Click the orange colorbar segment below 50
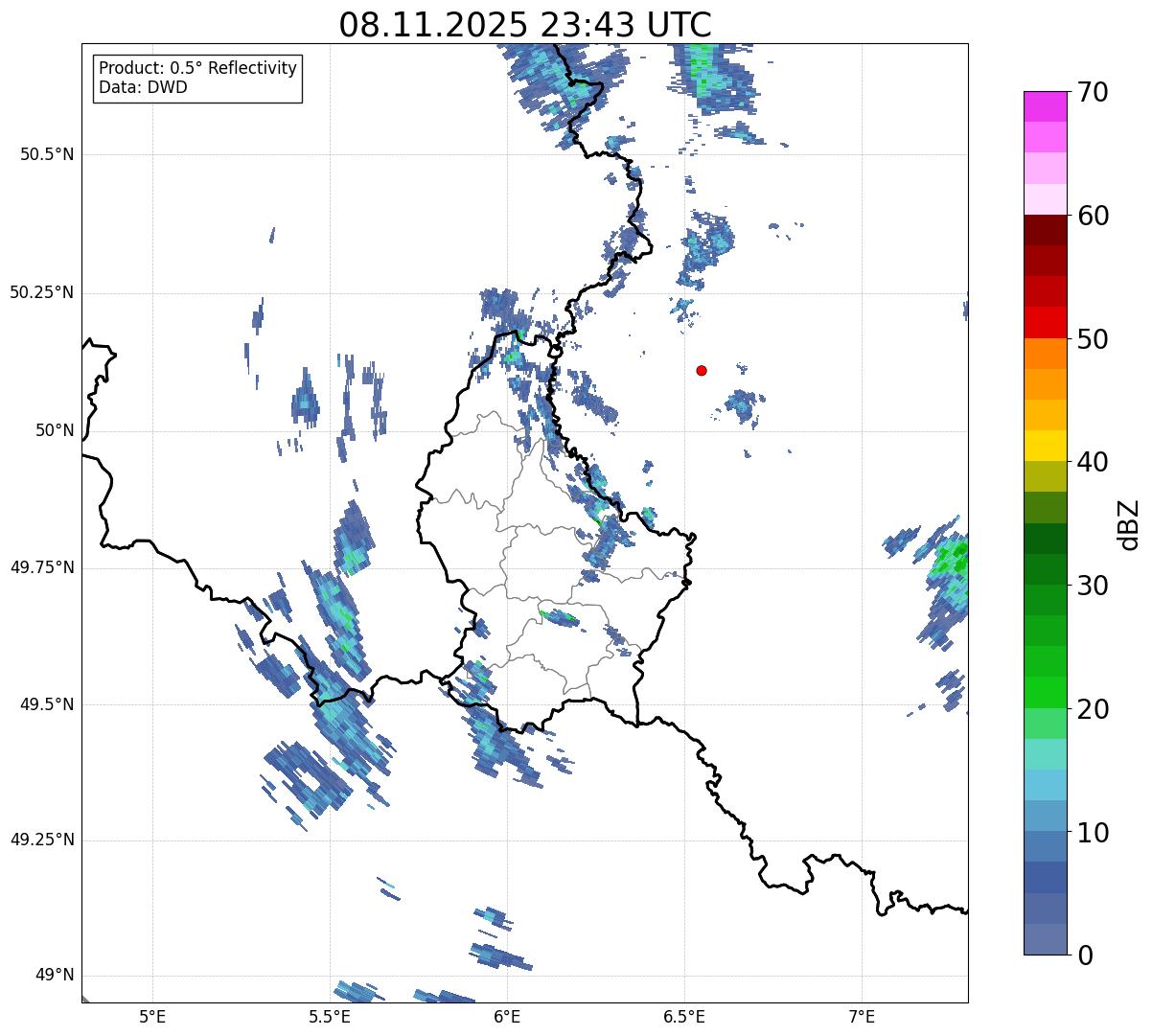This screenshot has width=1152, height=1036. 1045,354
